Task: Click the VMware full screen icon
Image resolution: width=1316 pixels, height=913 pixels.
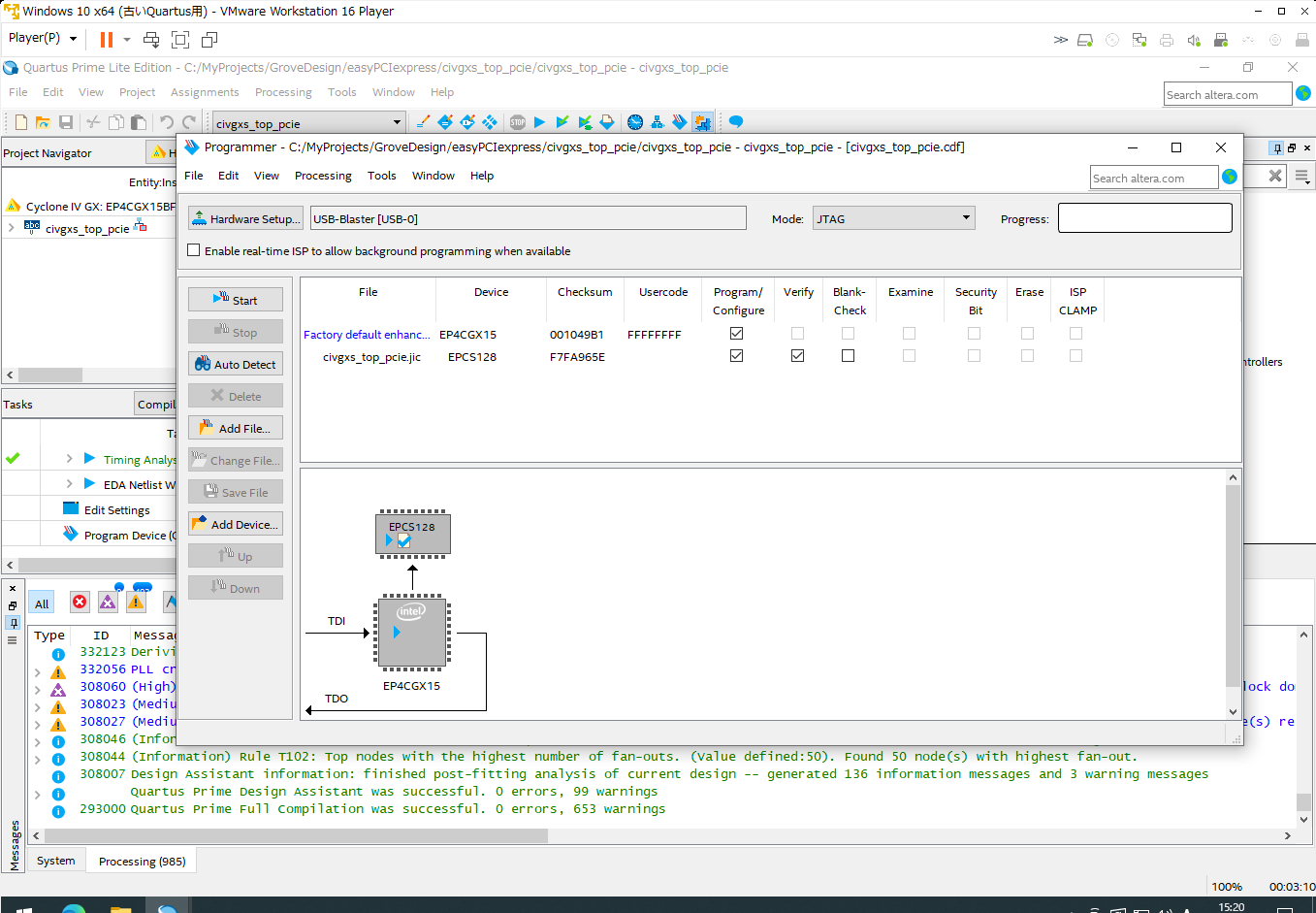Action: point(180,39)
